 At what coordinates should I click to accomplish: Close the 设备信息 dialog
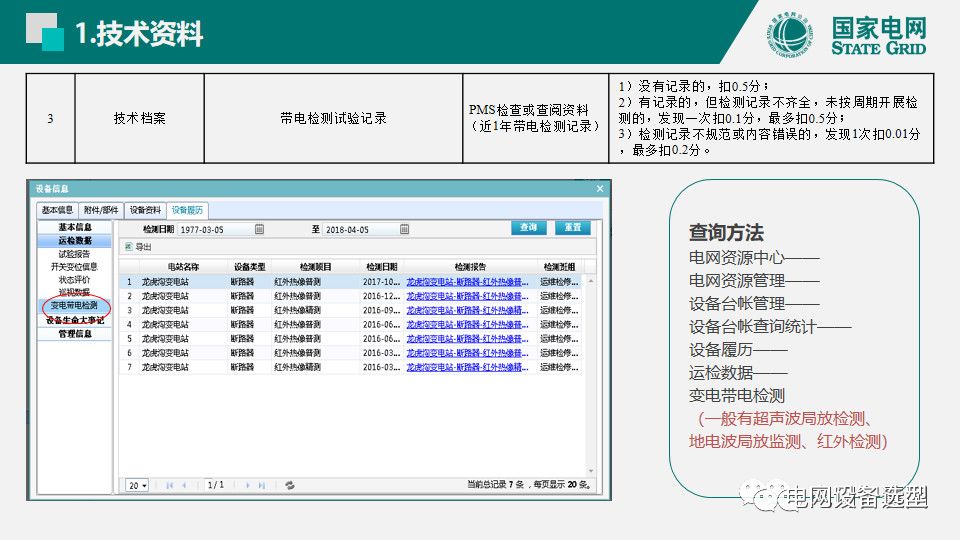click(600, 188)
